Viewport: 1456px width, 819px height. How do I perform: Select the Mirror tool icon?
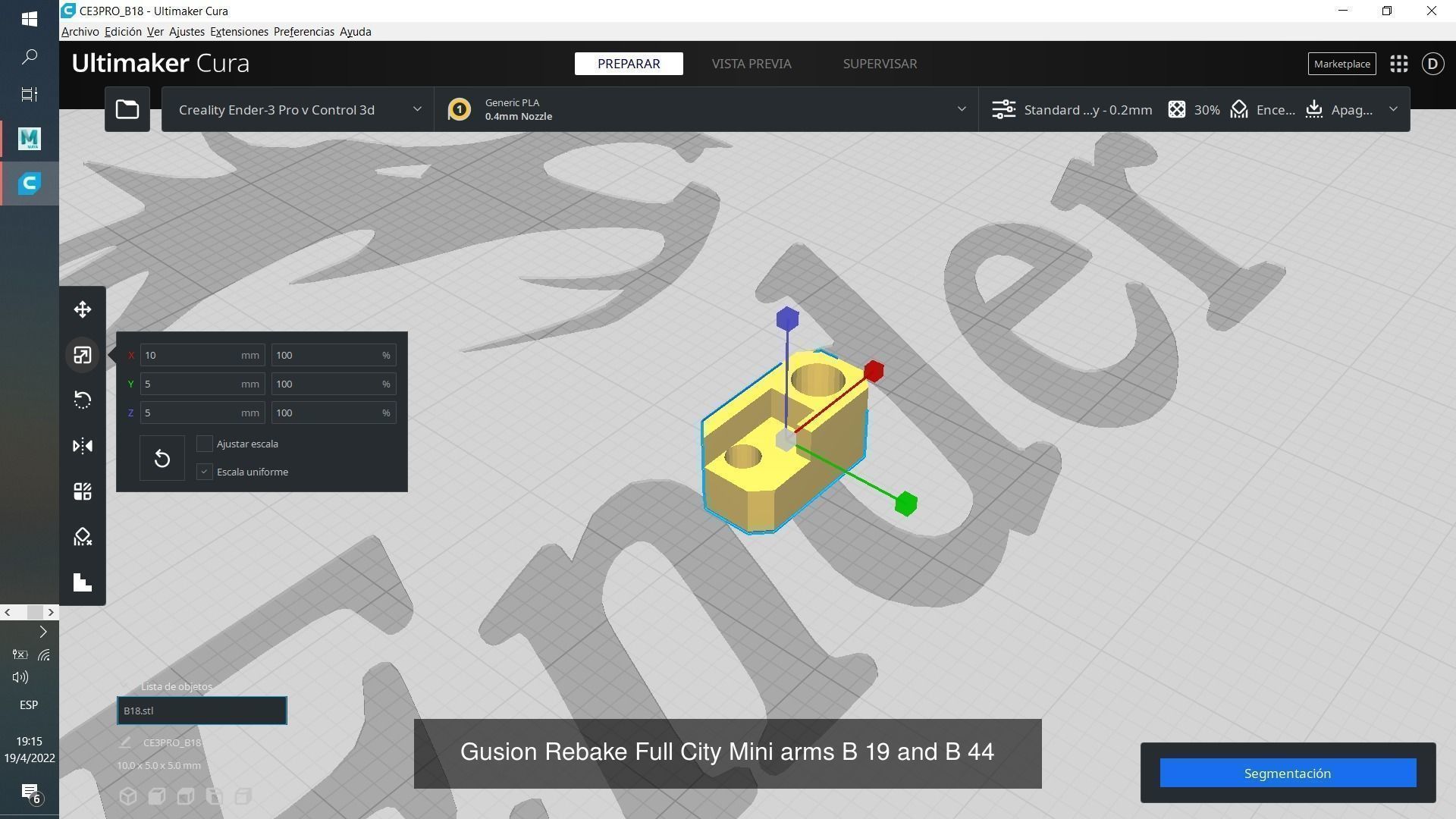tap(82, 446)
